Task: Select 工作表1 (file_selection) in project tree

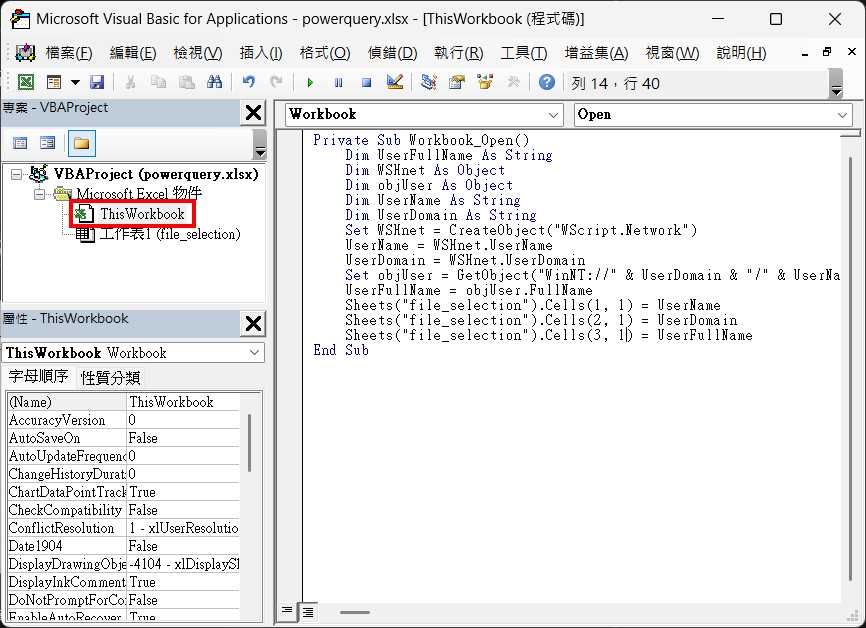Action: click(169, 235)
